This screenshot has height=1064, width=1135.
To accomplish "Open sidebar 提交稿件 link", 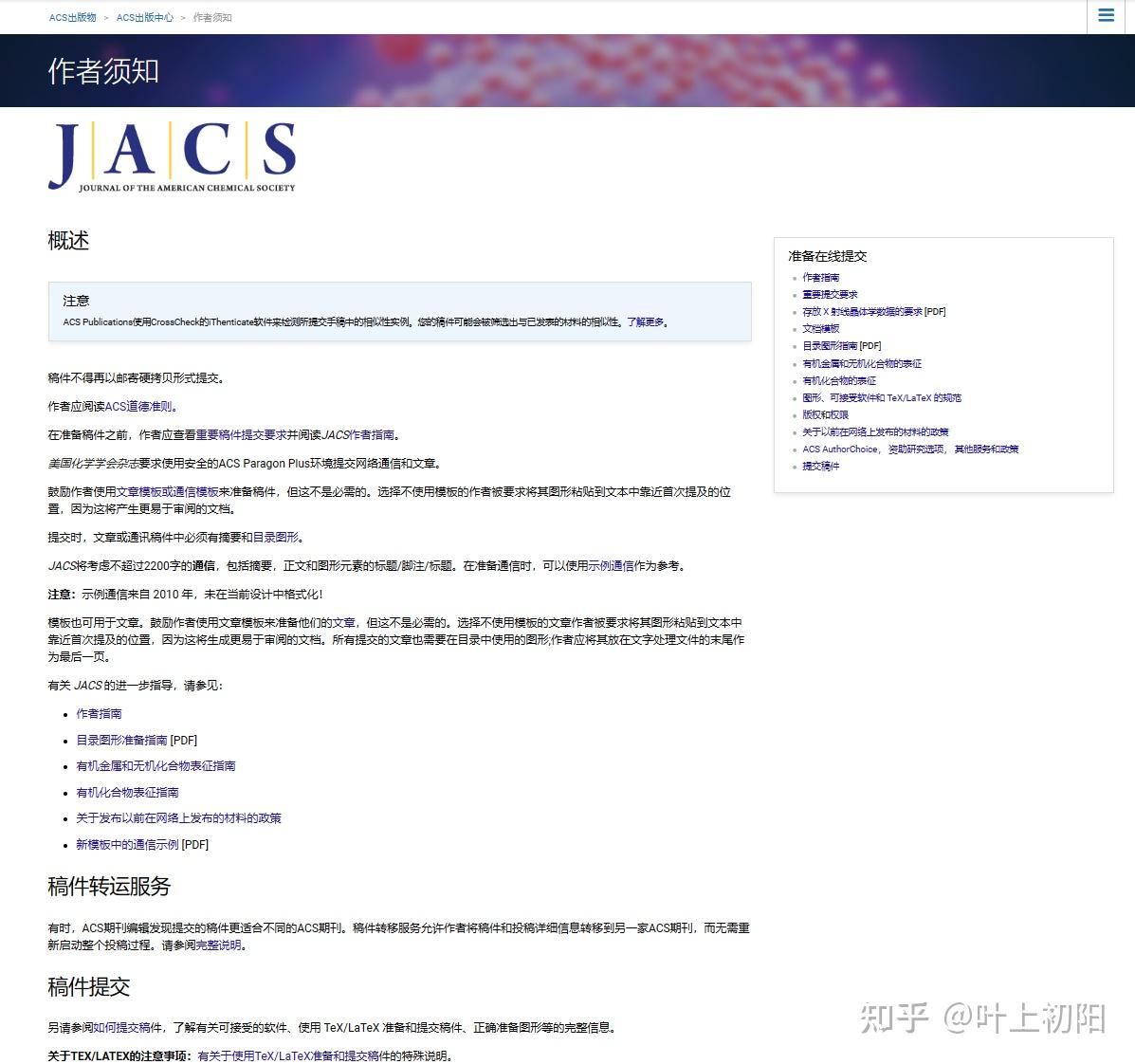I will point(821,467).
